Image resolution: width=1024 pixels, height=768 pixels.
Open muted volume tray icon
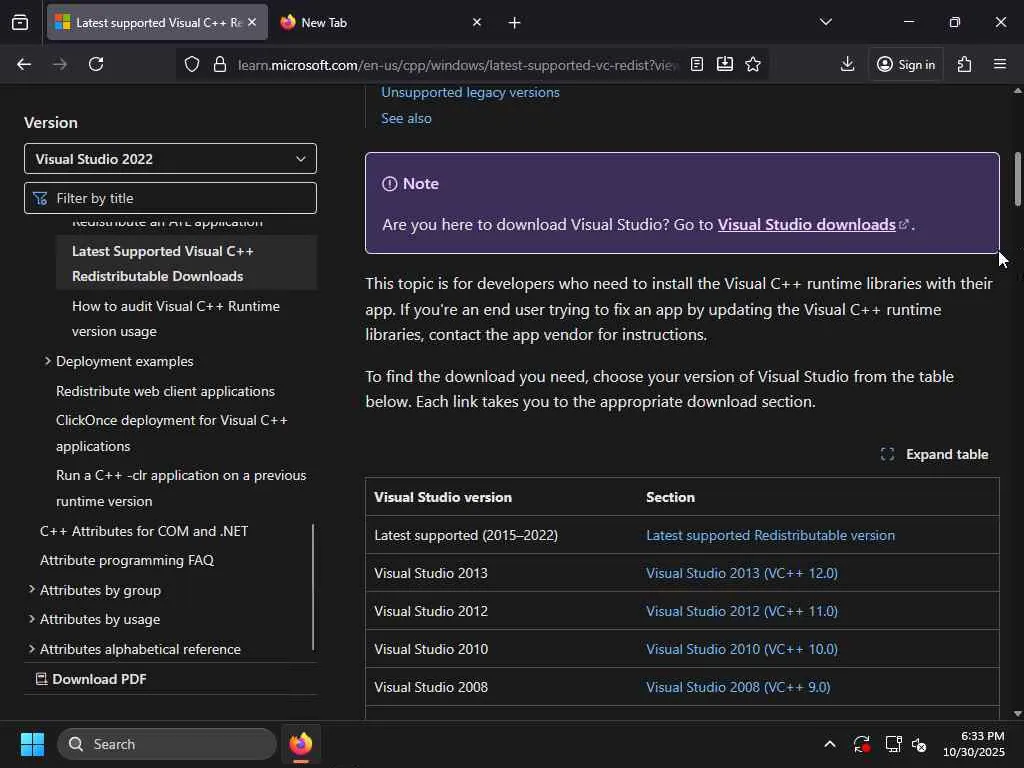pyautogui.click(x=919, y=744)
